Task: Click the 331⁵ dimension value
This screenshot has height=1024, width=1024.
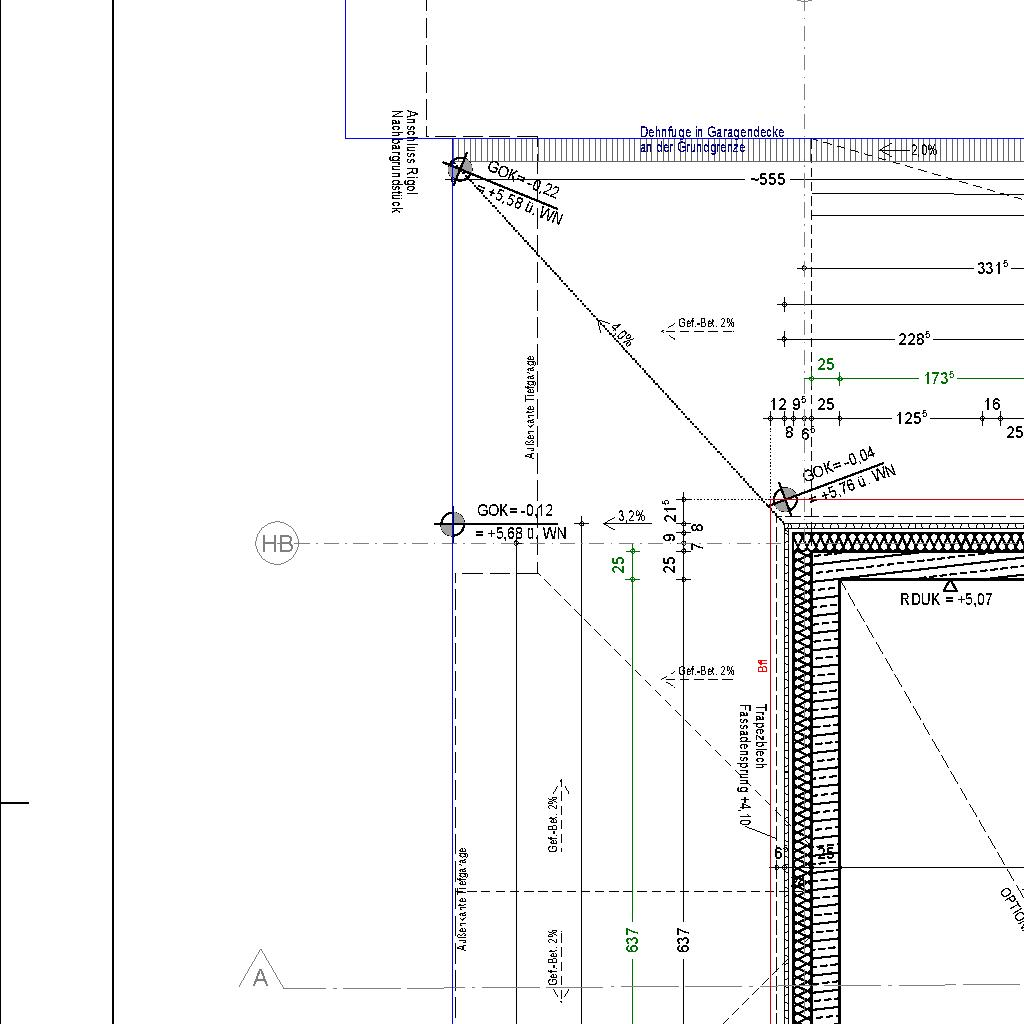Action: click(x=992, y=268)
